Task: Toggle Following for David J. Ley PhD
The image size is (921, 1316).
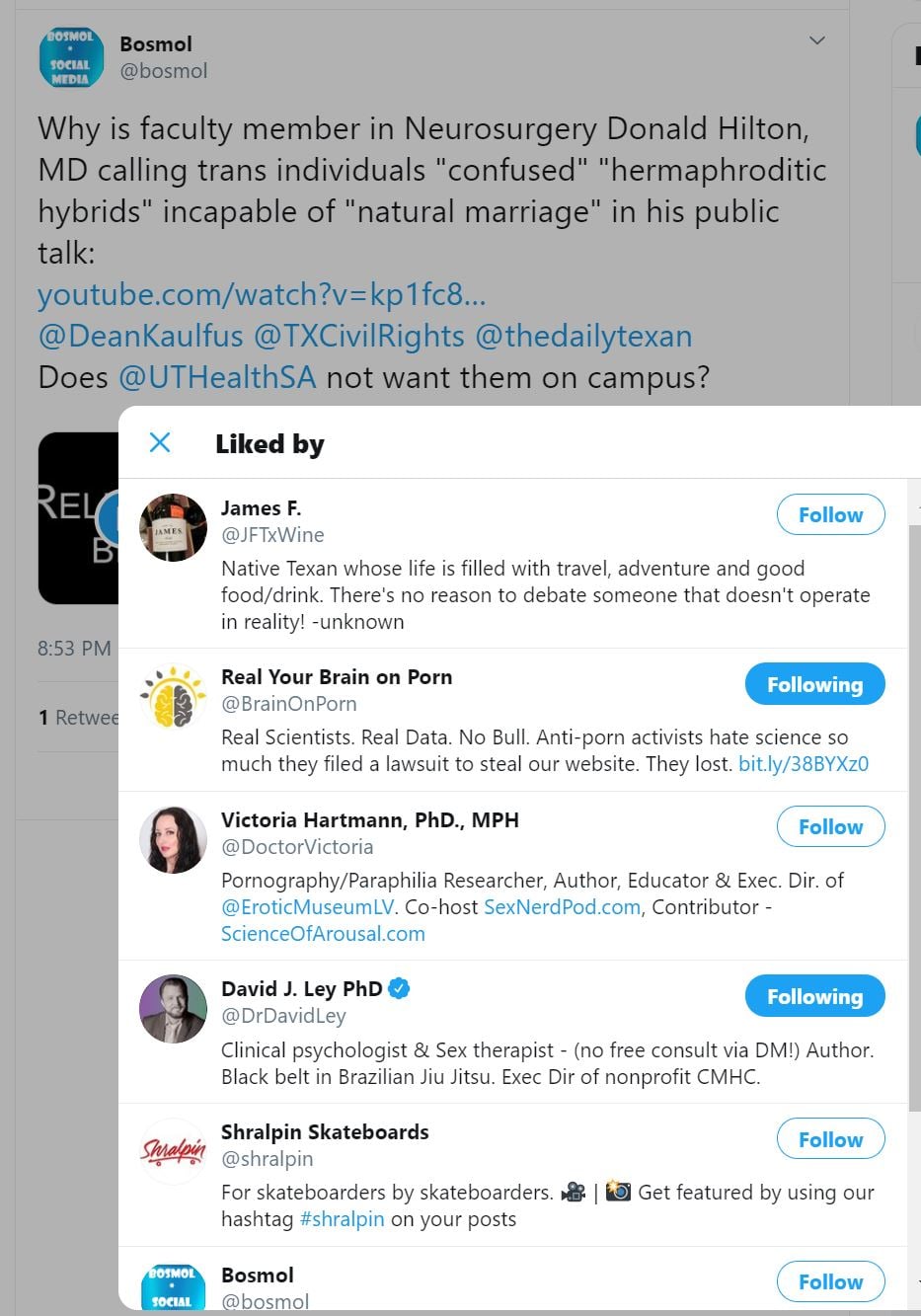Action: pos(814,996)
